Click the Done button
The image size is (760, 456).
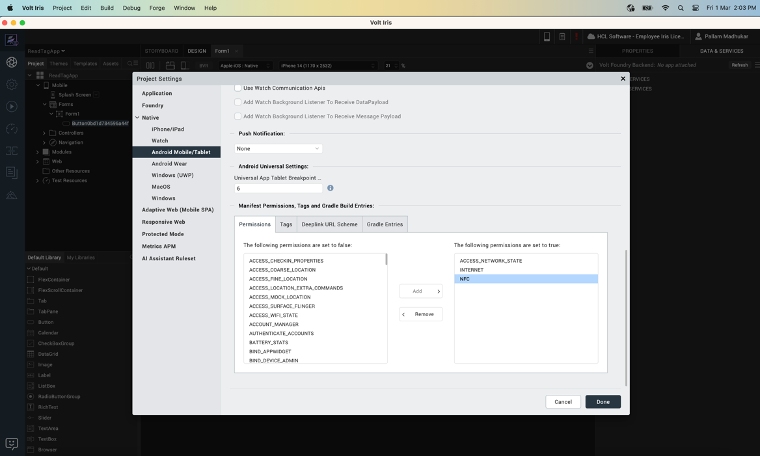click(x=603, y=401)
